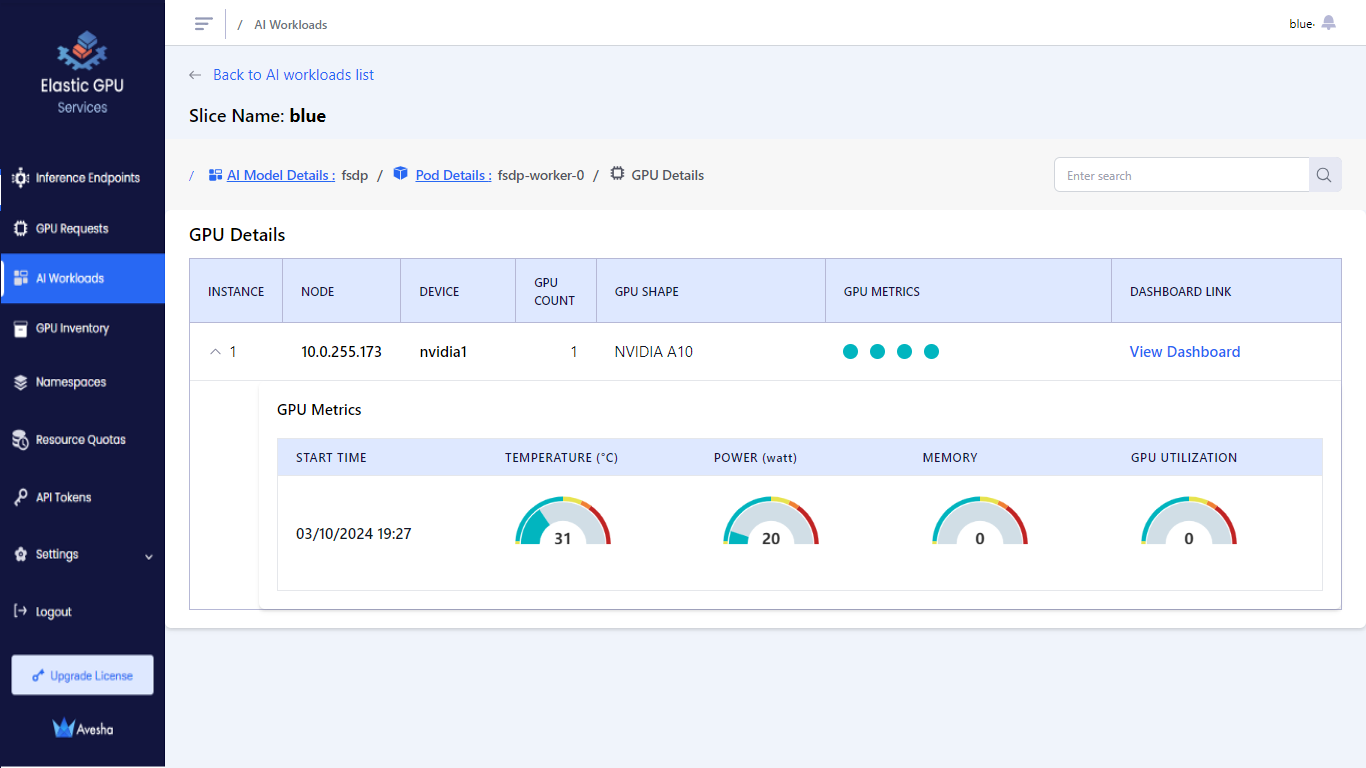
Task: Click the Elastic GPU Services logo
Action: [x=82, y=72]
